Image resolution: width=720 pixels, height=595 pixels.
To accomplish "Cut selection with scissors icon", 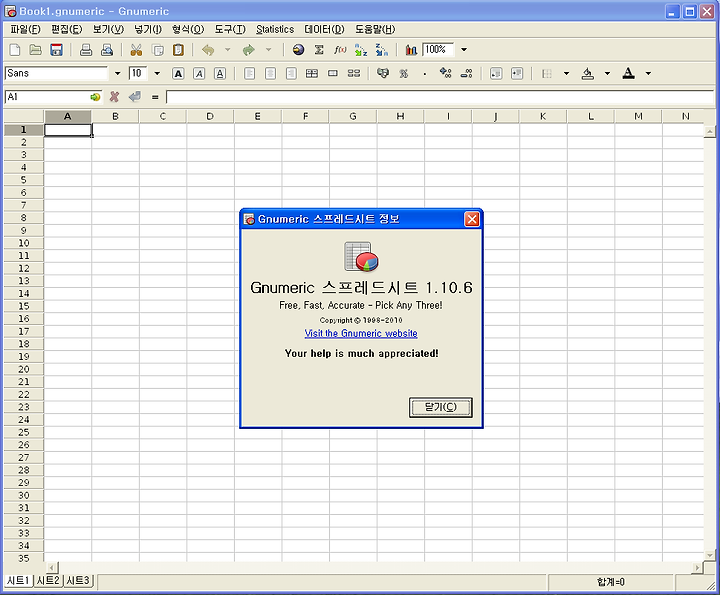I will click(x=136, y=50).
